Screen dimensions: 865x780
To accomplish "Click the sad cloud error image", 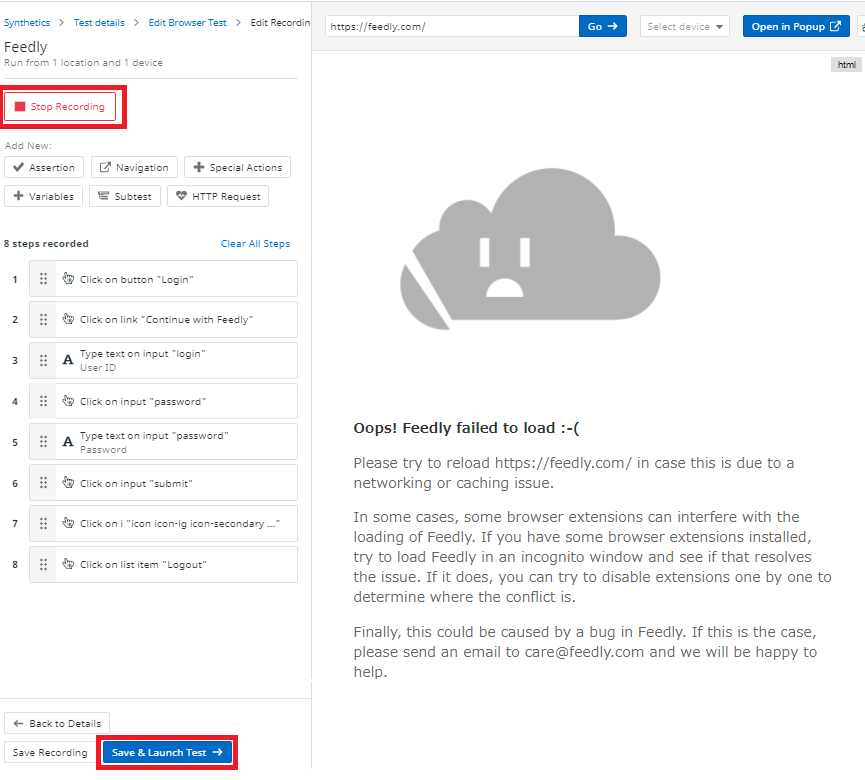I will [530, 249].
